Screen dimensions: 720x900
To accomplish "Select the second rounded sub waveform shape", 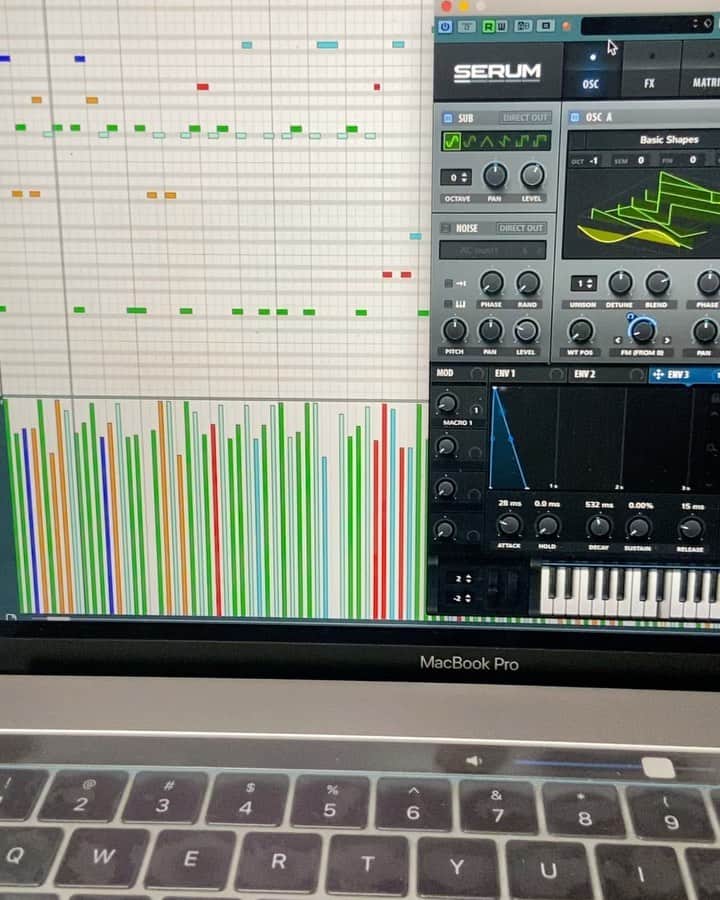I will pos(470,141).
